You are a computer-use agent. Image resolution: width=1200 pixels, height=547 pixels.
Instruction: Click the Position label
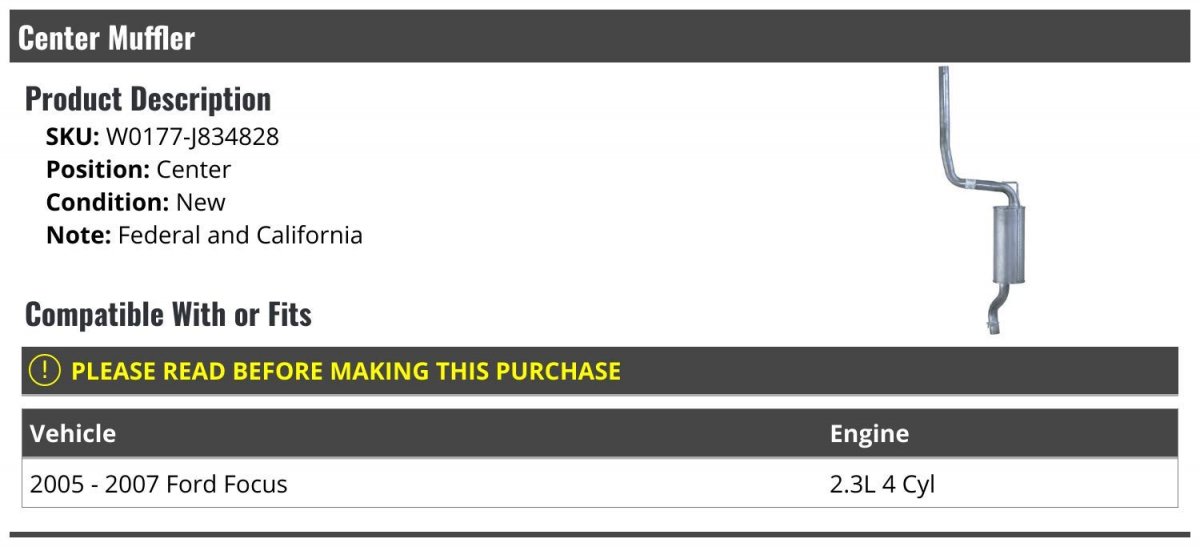[x=98, y=169]
